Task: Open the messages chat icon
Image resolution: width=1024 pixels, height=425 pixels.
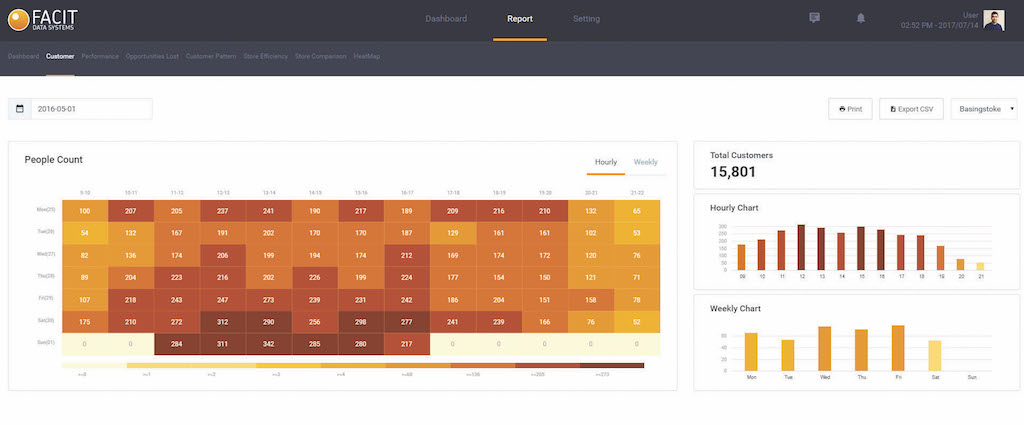Action: 814,18
